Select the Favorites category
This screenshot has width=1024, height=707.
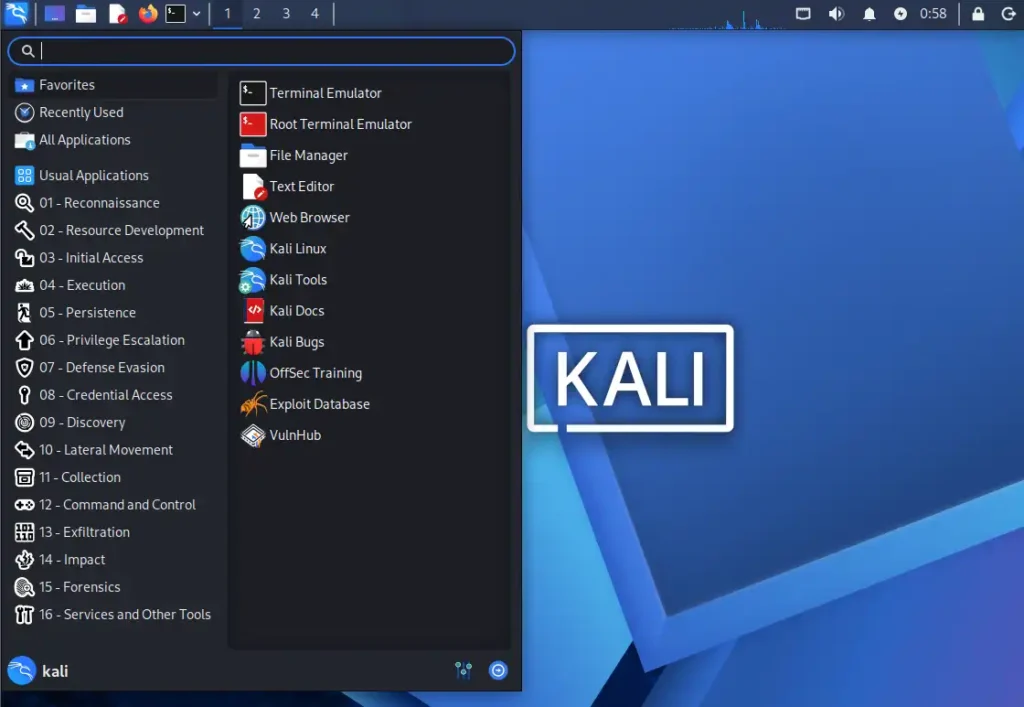[114, 85]
